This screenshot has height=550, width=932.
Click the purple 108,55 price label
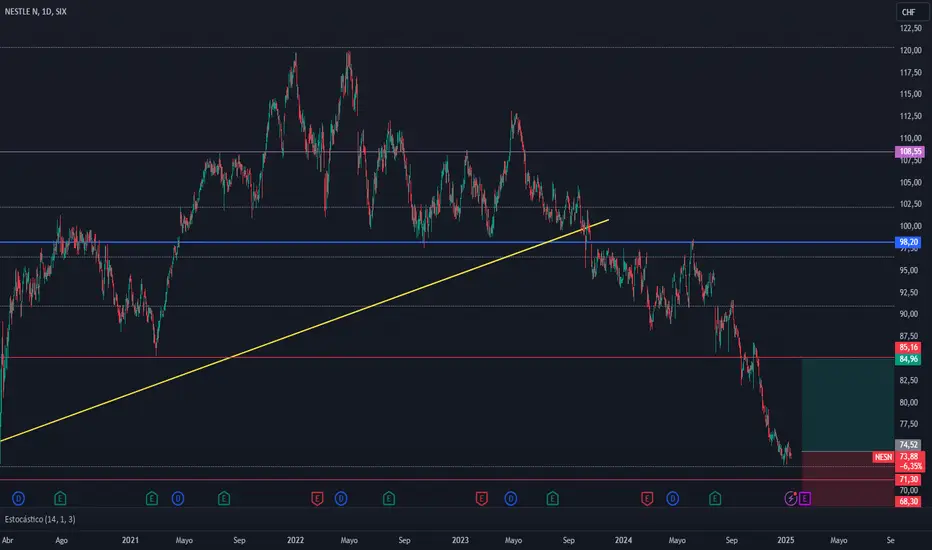tap(909, 152)
